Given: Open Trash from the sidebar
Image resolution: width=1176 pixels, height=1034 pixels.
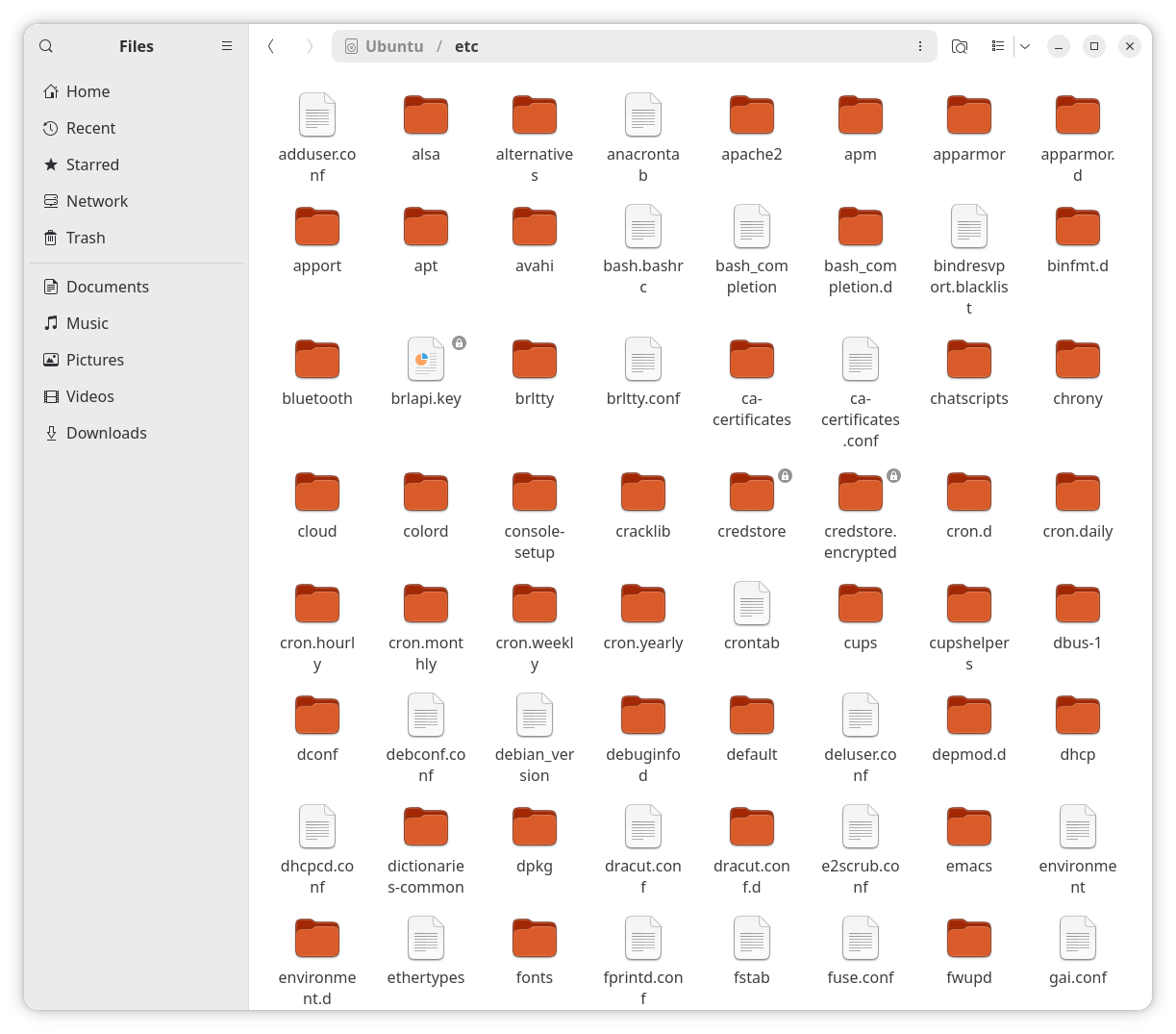Looking at the screenshot, I should pyautogui.click(x=86, y=238).
